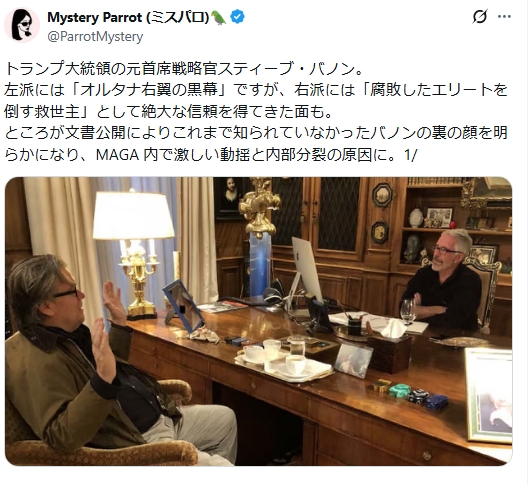Screen dimensions: 528x484
Task: Click the blue verified checkmark badge
Action: coord(238,17)
